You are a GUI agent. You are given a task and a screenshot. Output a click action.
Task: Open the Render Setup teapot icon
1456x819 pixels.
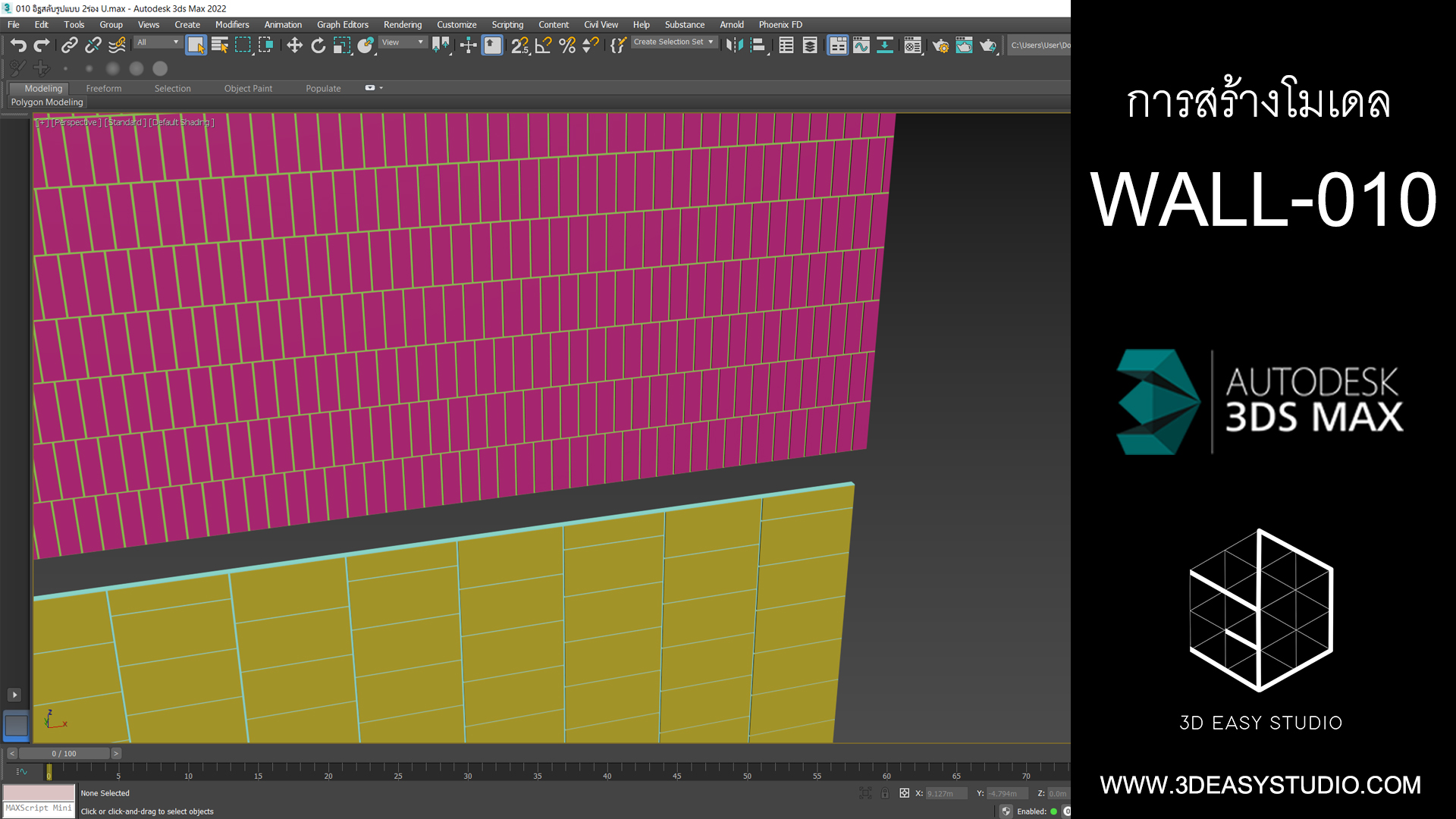940,45
